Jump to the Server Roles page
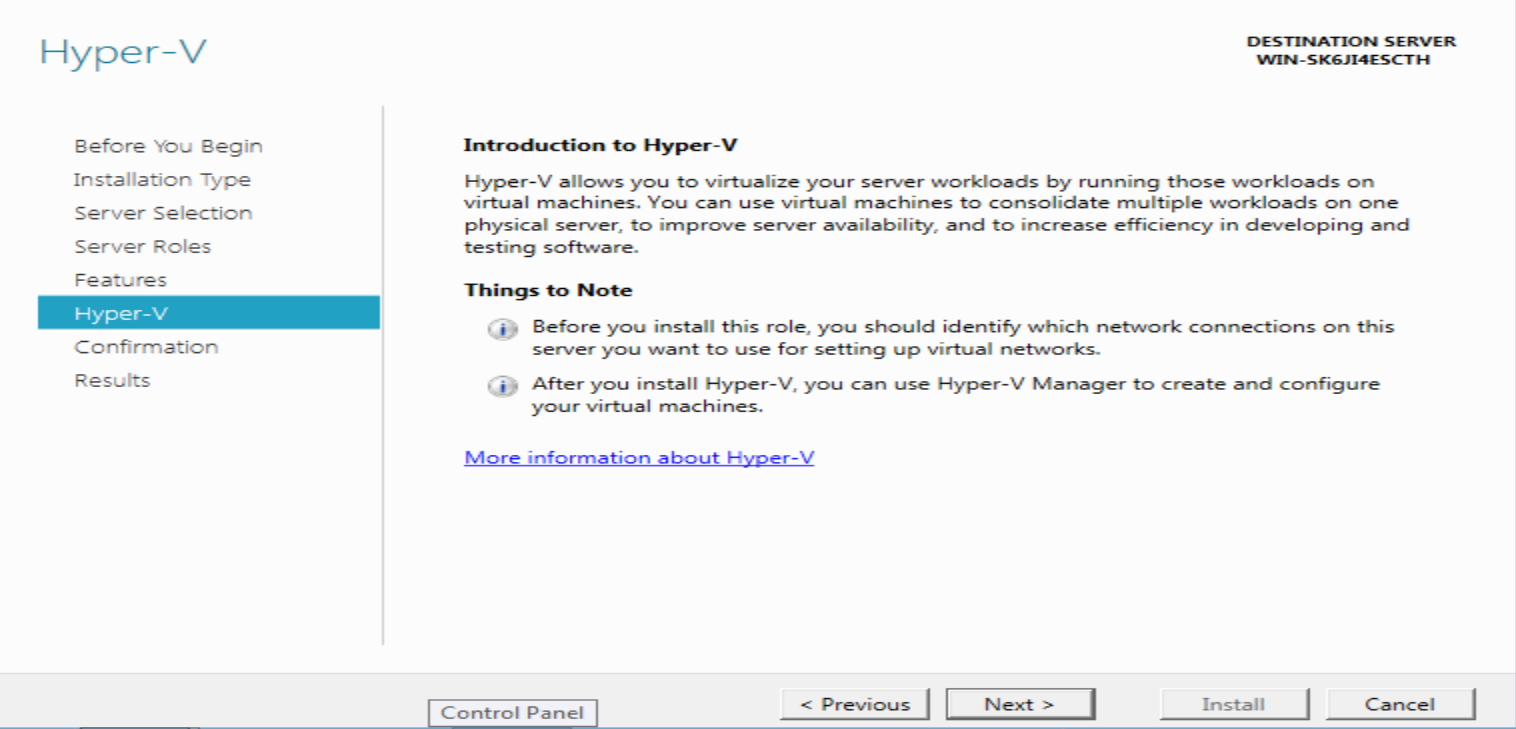 (143, 246)
